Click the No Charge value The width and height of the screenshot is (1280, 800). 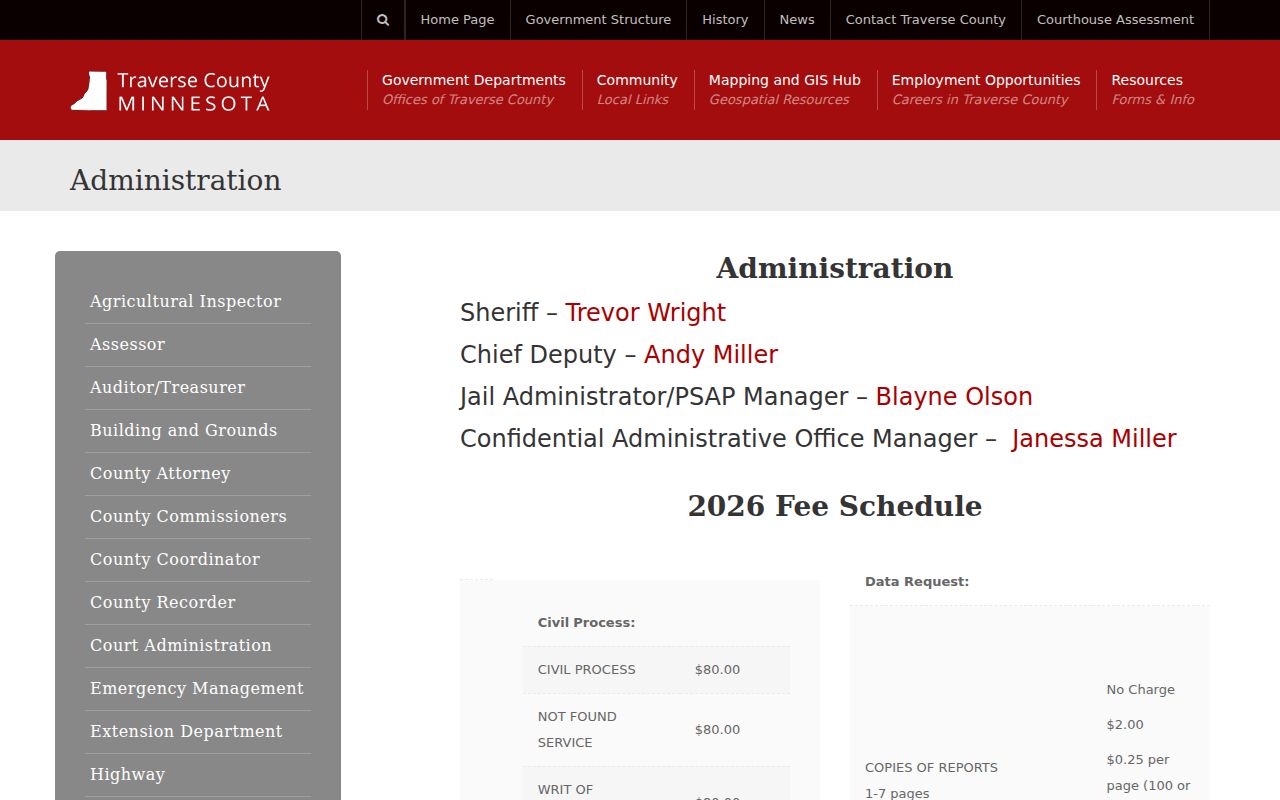pos(1140,690)
